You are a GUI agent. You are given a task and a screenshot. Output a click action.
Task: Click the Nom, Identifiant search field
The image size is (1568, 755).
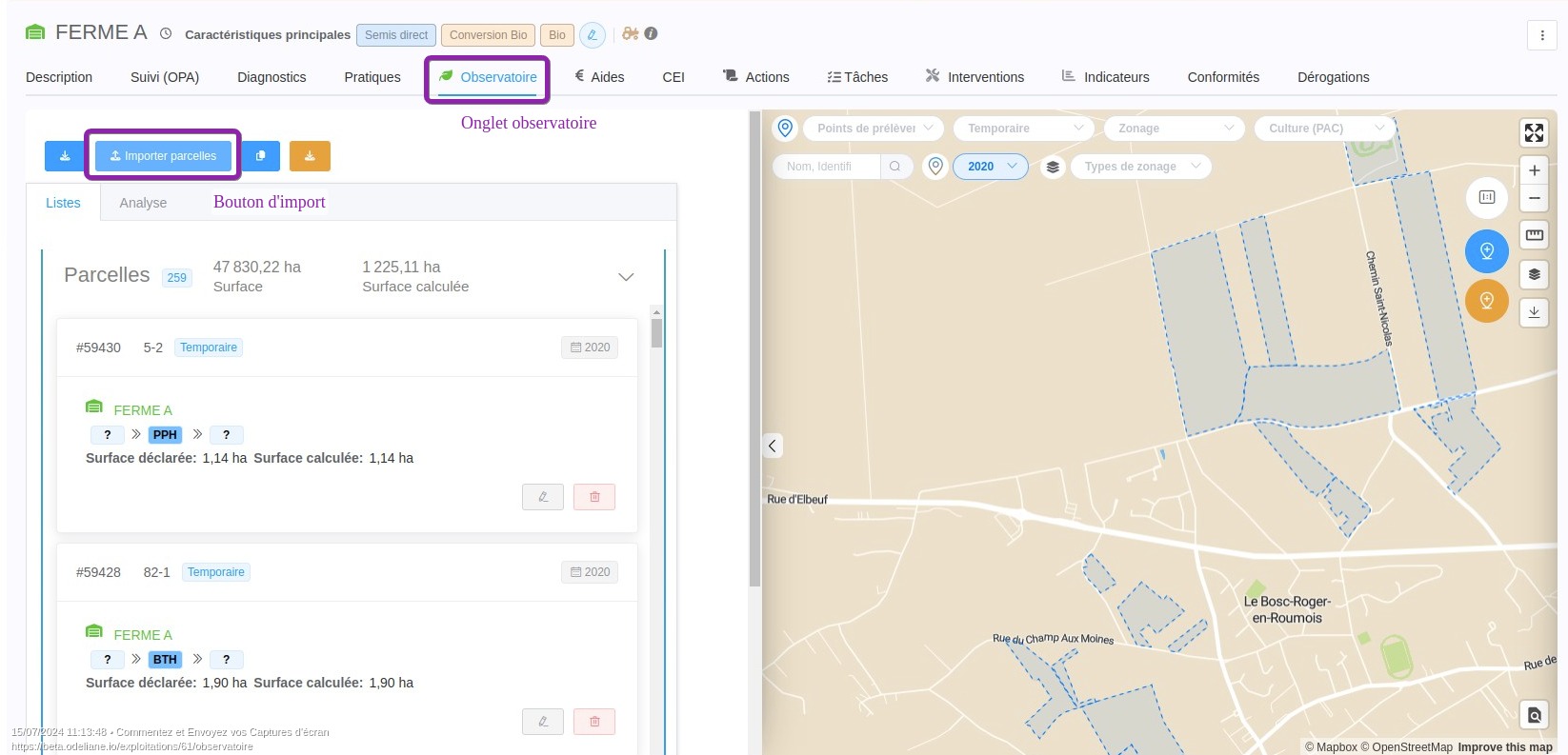(x=827, y=167)
